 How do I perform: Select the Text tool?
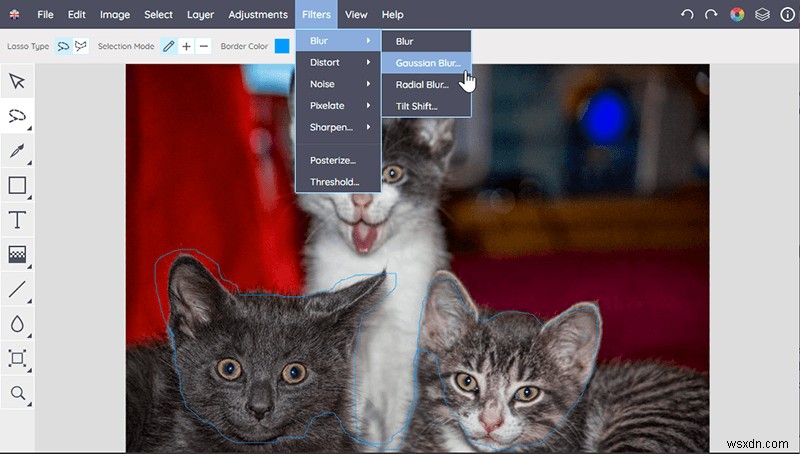coord(17,220)
